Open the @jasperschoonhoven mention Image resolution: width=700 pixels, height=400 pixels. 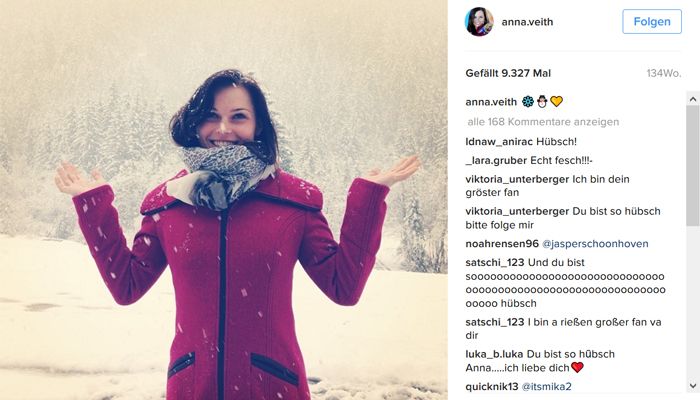[x=595, y=244]
